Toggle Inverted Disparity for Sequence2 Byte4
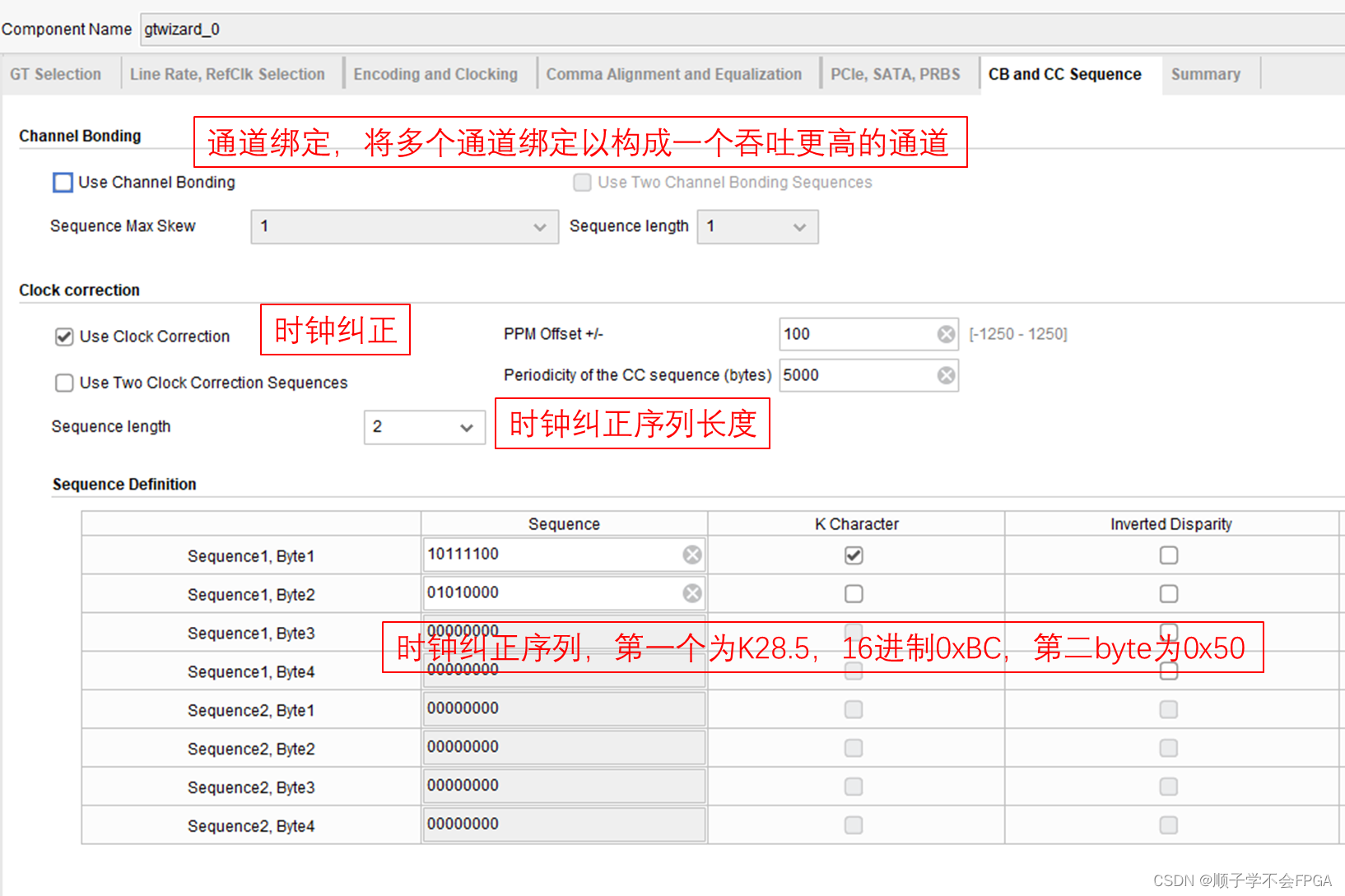 [1169, 824]
